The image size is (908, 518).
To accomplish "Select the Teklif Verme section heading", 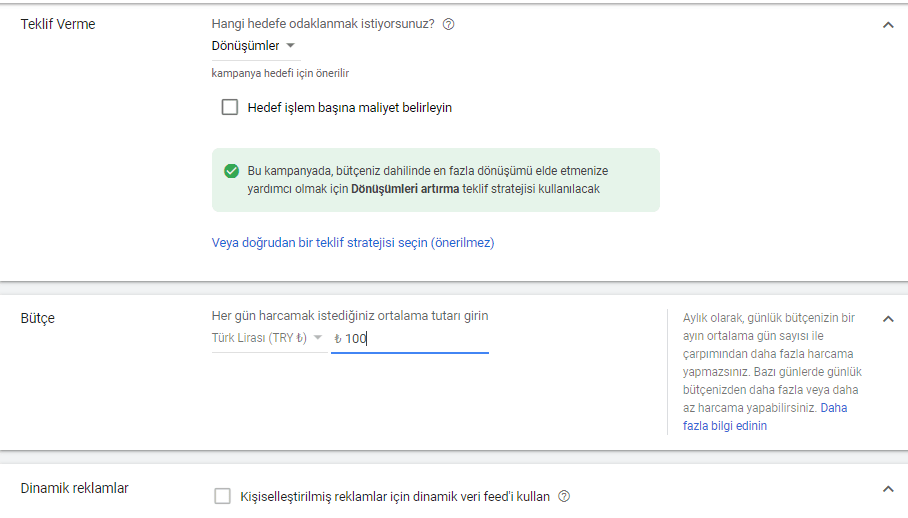I will pos(58,24).
